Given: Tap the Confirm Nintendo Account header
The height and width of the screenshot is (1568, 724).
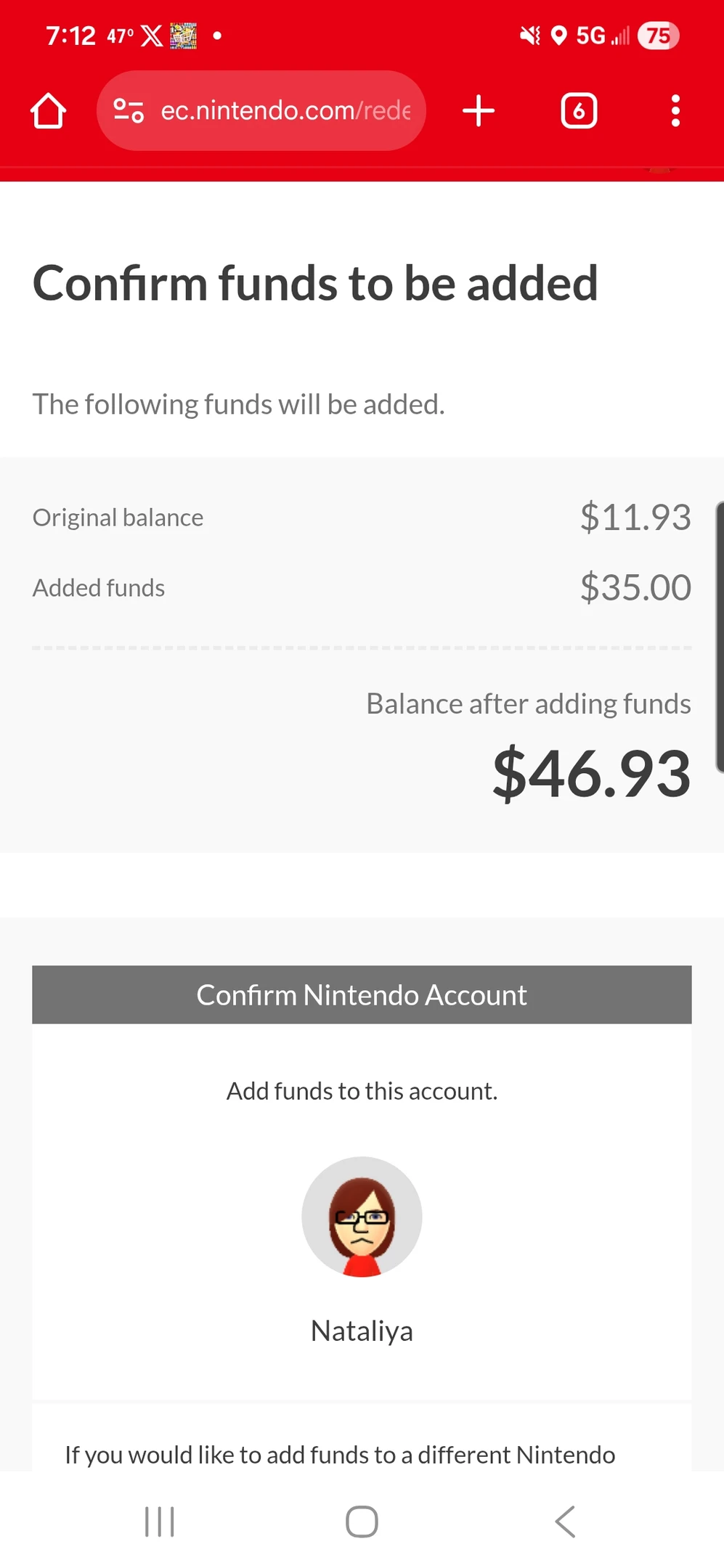Looking at the screenshot, I should [362, 995].
